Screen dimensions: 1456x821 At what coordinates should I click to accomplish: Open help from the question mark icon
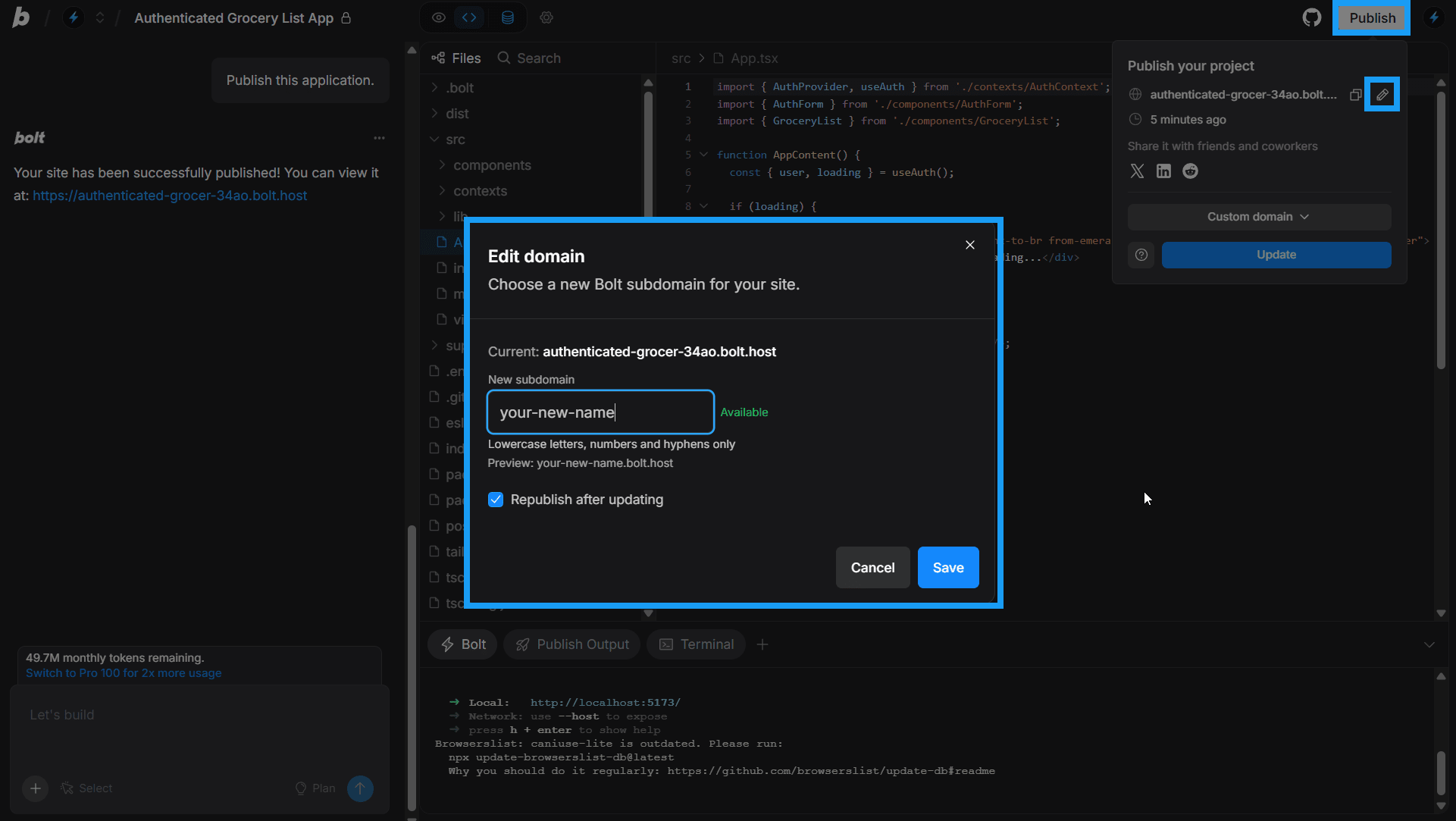click(x=1141, y=255)
